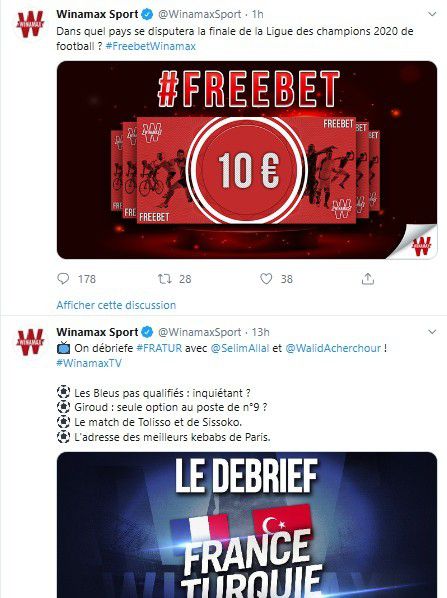
Task: Open Winamax avatar on FRATUR debrief tweet
Action: [x=30, y=342]
